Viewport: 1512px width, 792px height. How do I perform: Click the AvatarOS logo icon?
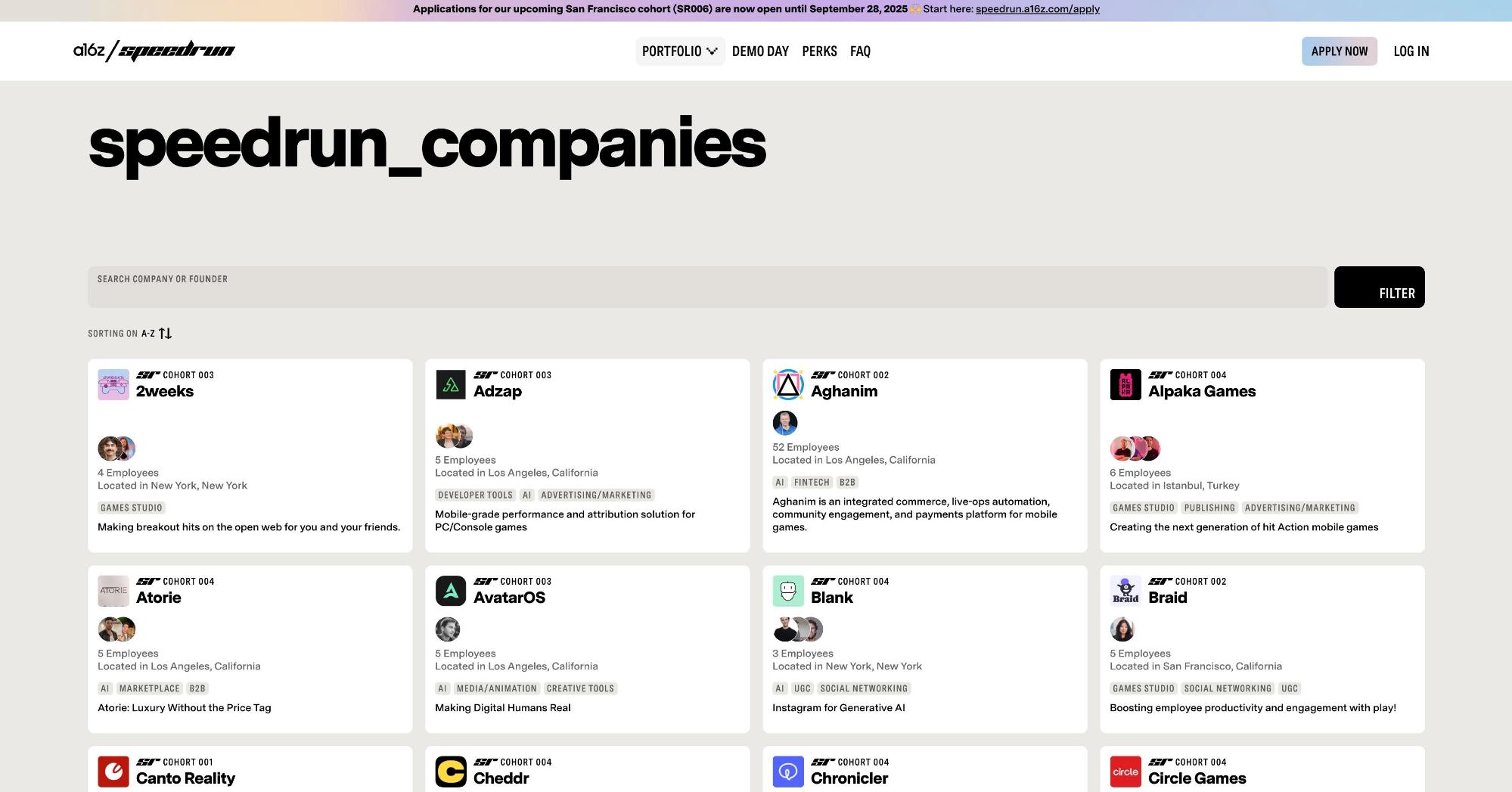[x=451, y=591]
